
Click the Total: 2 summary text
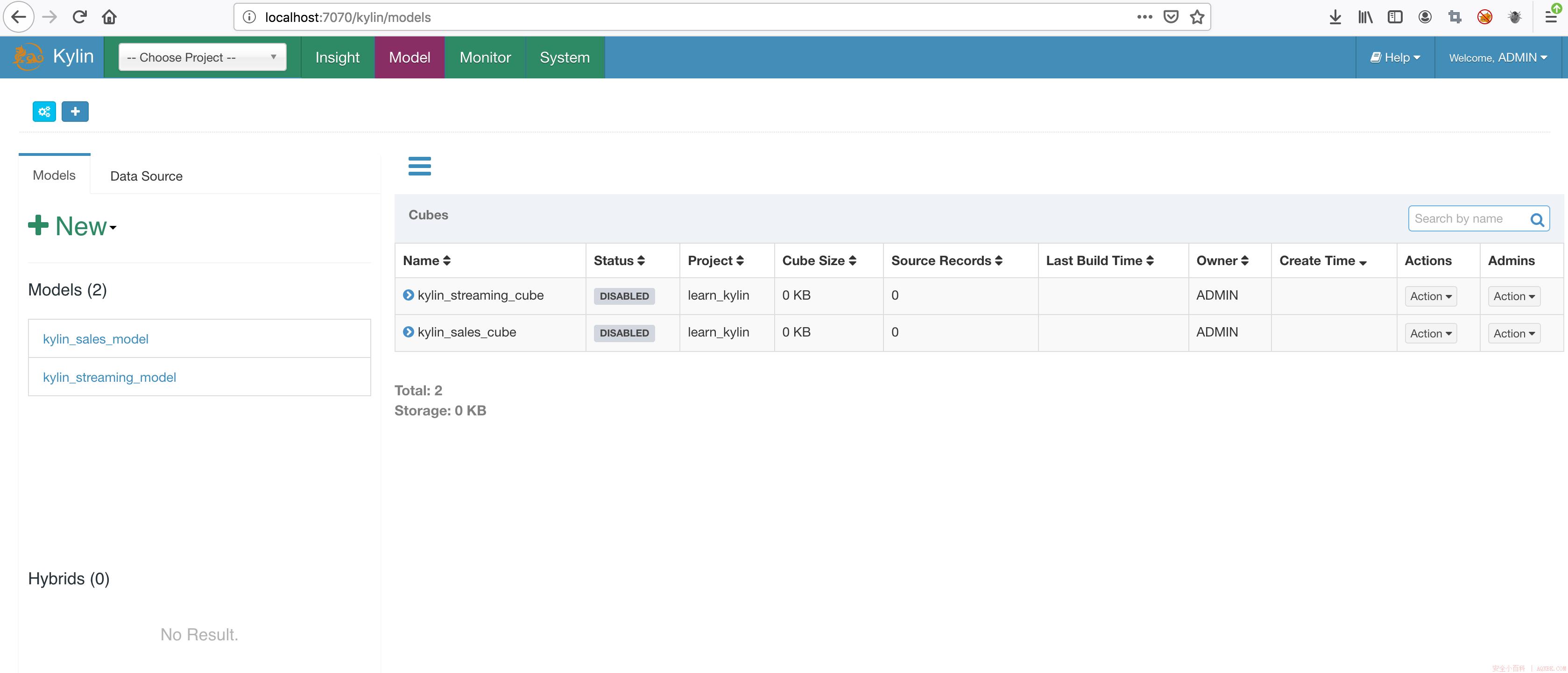click(418, 390)
